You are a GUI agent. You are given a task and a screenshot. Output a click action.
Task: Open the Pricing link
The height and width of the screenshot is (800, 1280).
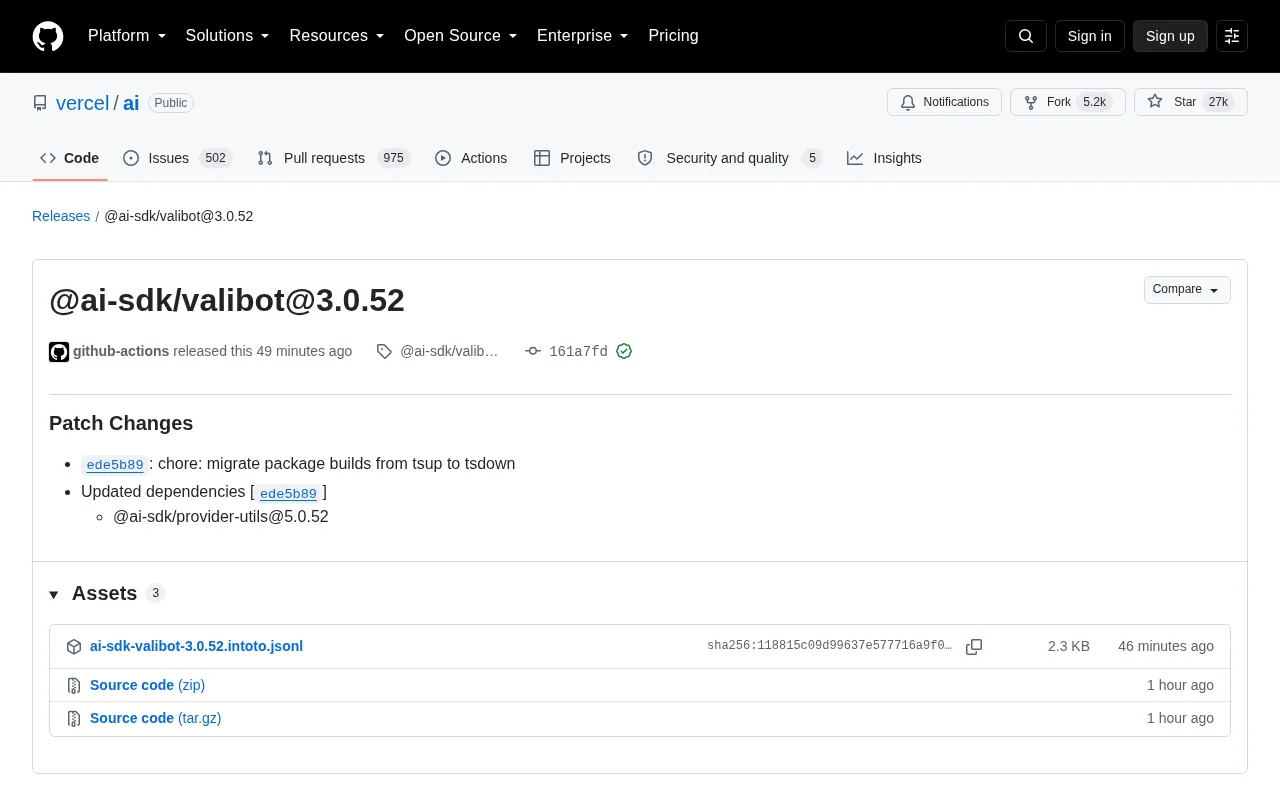pos(674,36)
